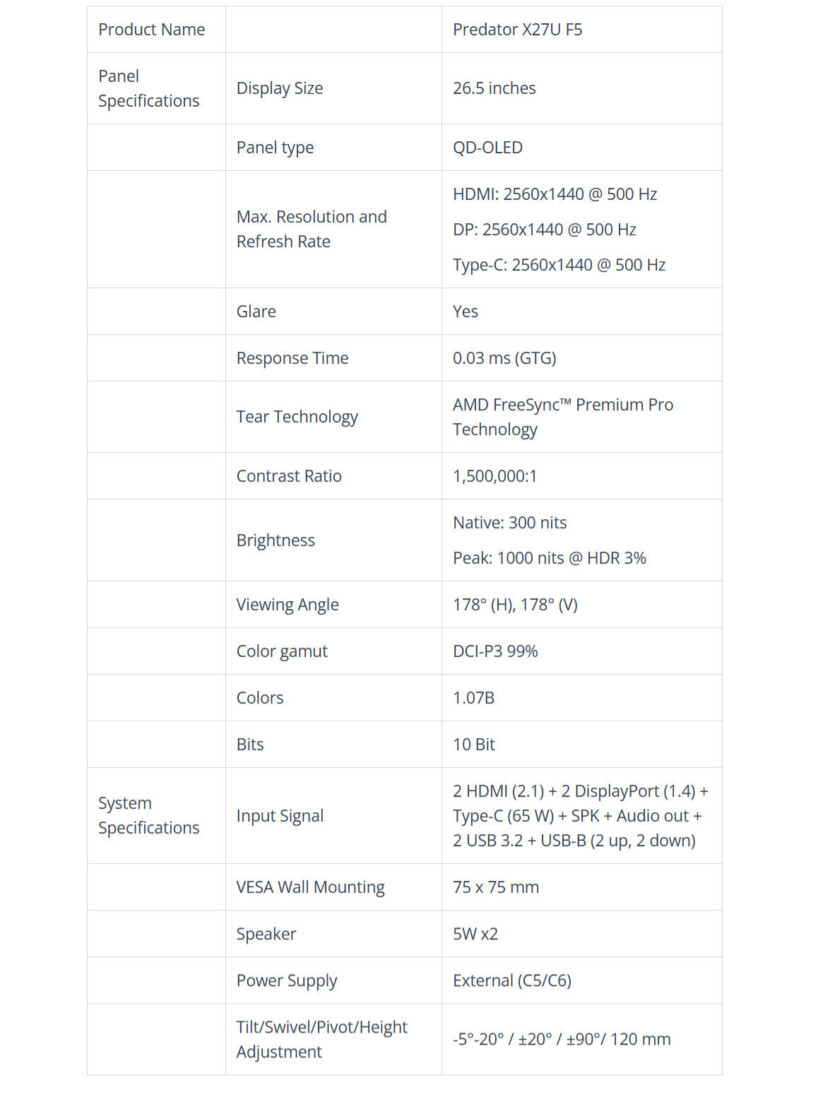Click the External (C5/C6) power supply value

click(512, 981)
